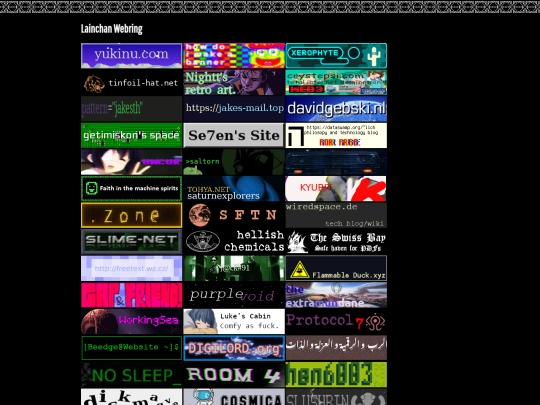Screen dimensions: 540x405
Task: Open 'Faith in the machine spirits' banner
Action: (132, 189)
